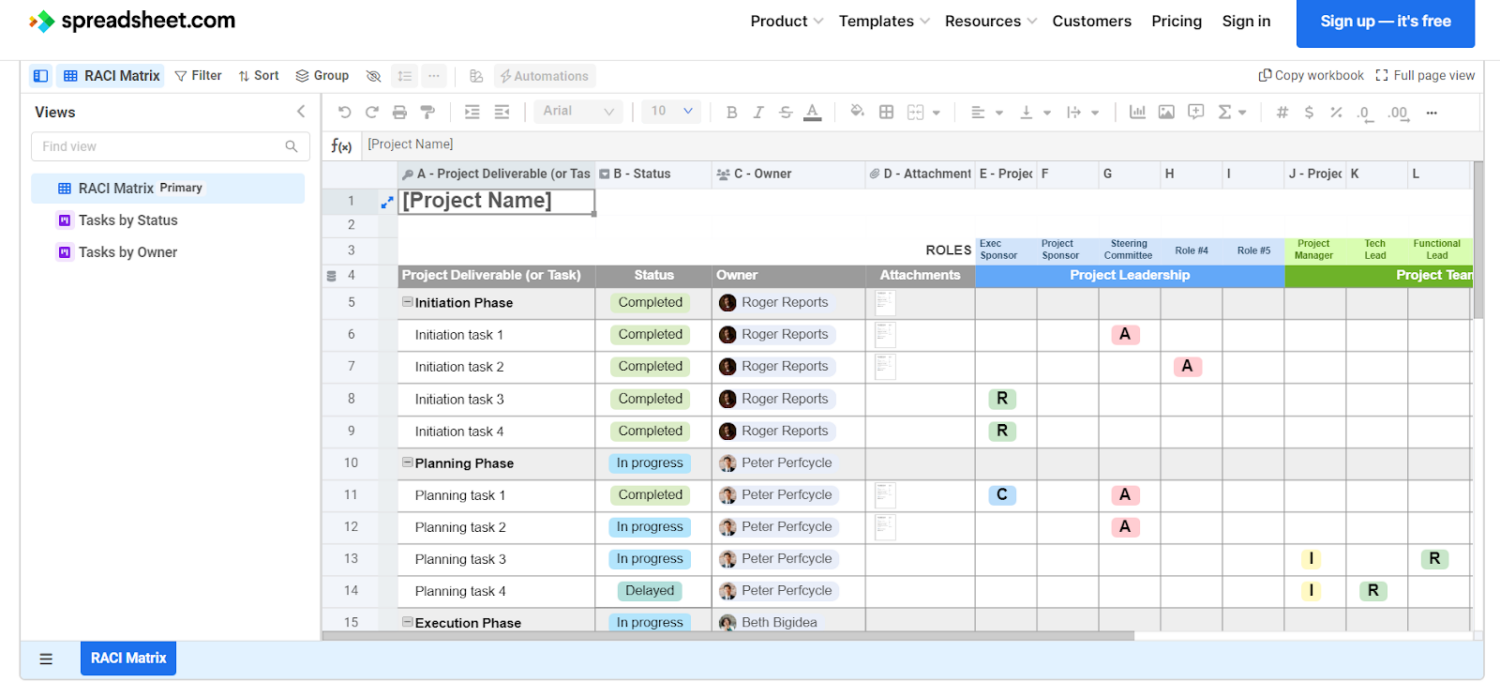
Task: Collapse the Views panel with left chevron
Action: pyautogui.click(x=301, y=112)
